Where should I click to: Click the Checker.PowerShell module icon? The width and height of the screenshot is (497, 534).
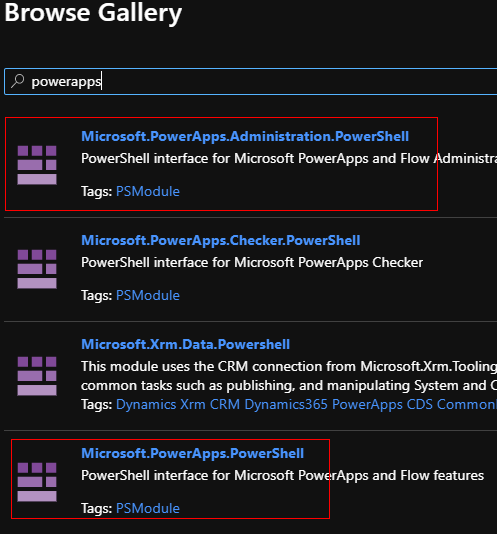coord(37,269)
